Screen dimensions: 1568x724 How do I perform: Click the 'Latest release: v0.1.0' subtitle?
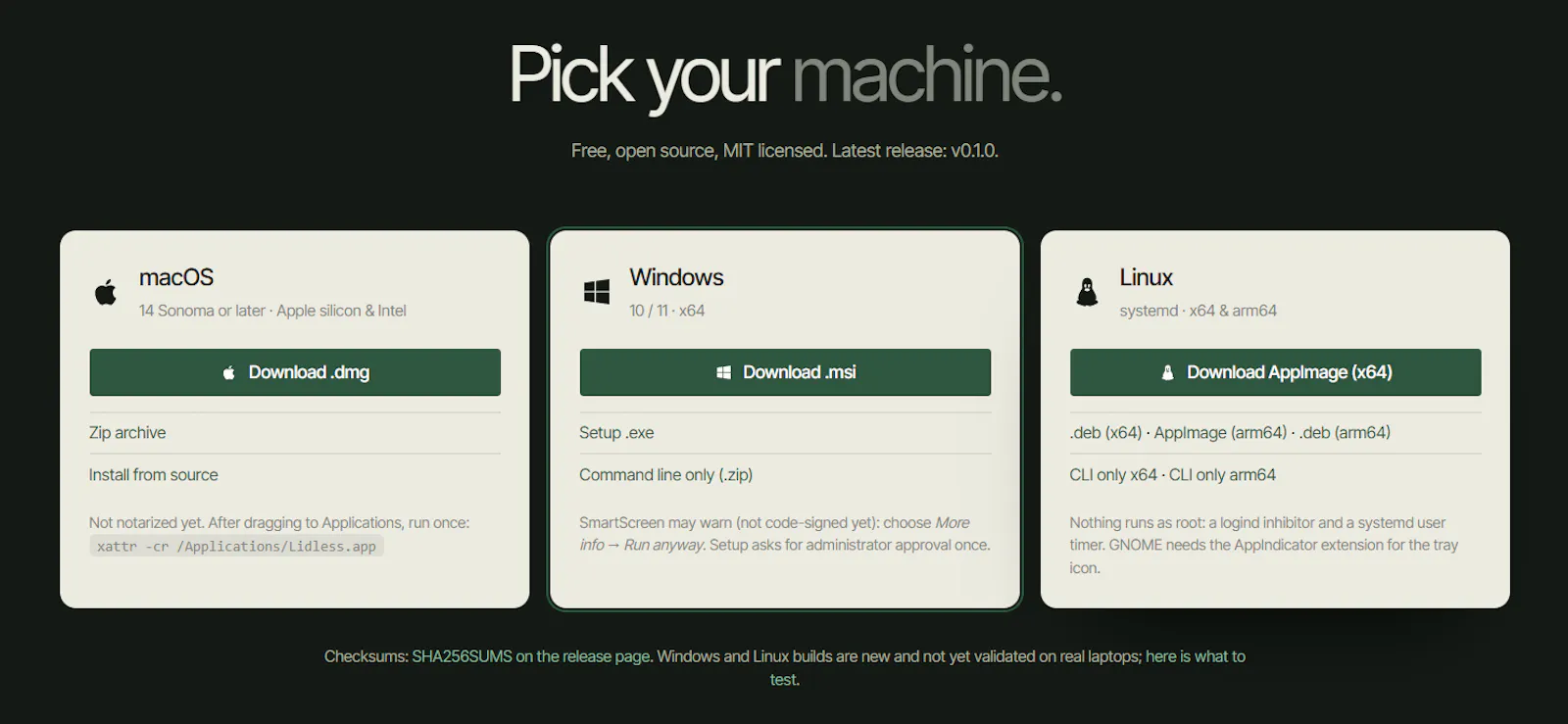pos(914,151)
